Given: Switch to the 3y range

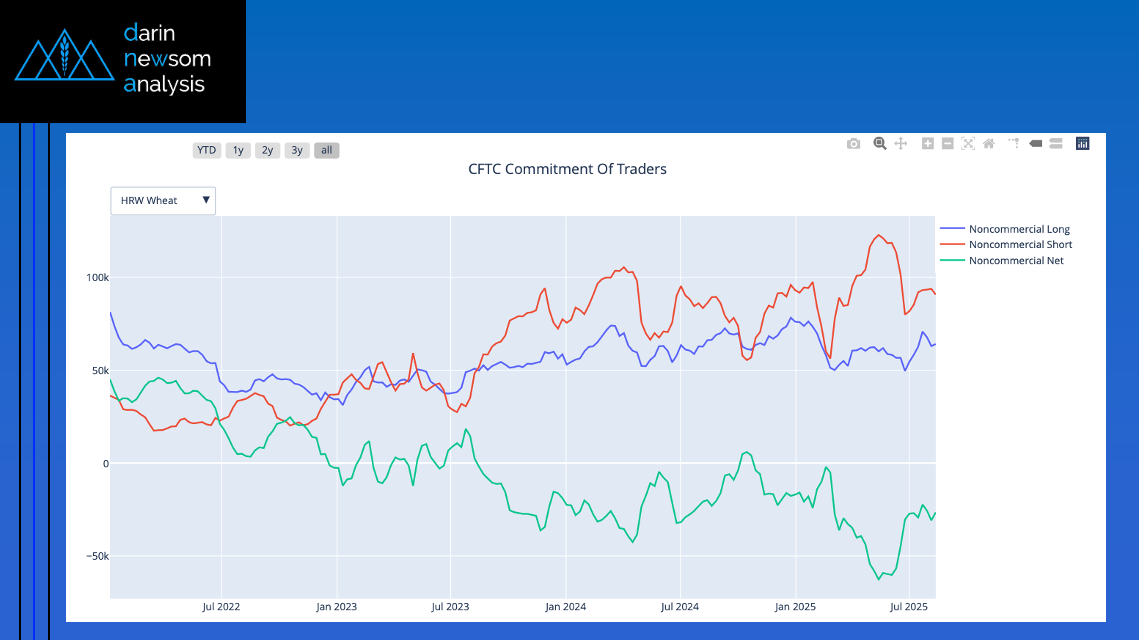Looking at the screenshot, I should point(296,151).
